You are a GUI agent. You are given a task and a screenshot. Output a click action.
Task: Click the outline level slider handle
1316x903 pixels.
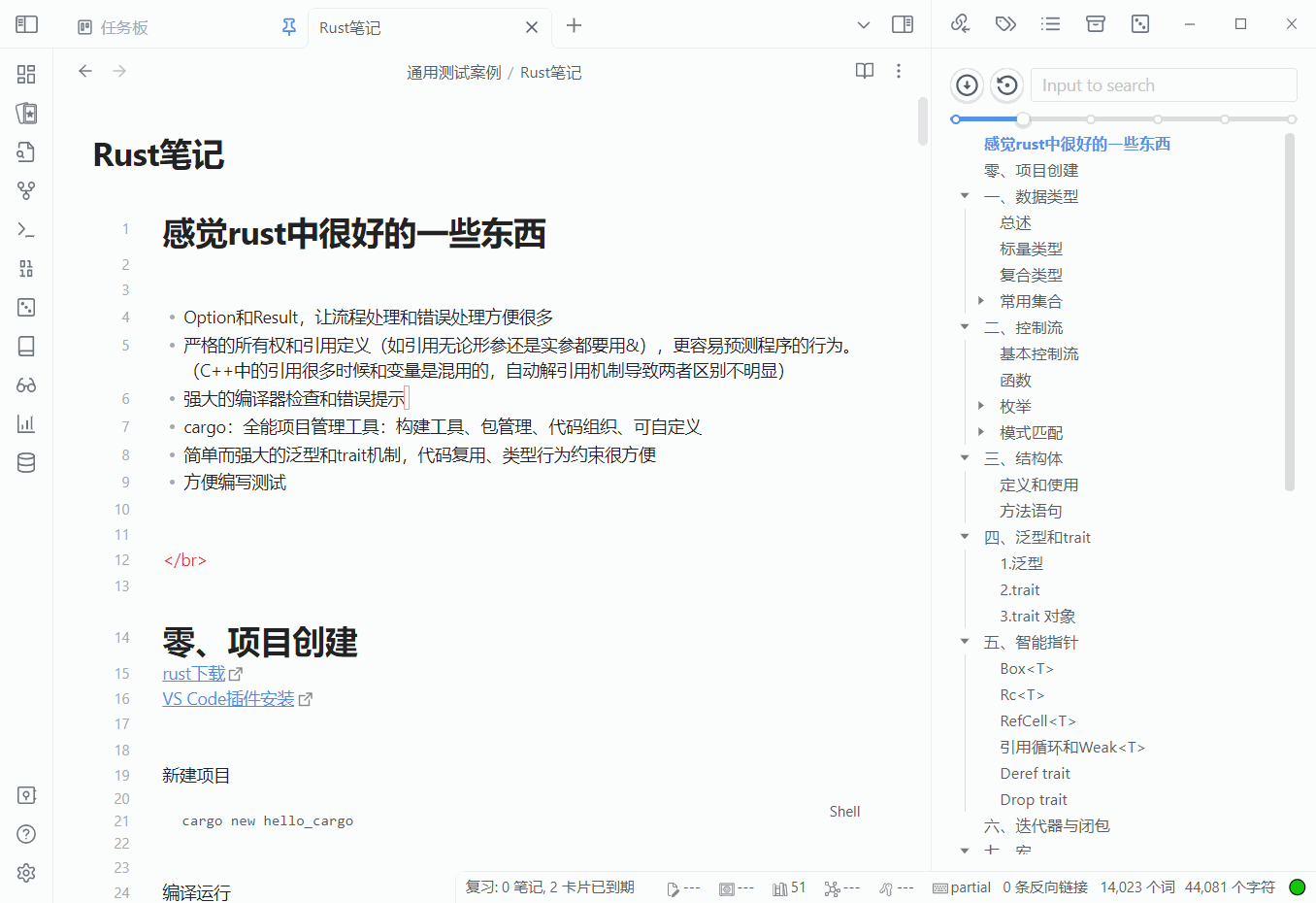tap(1023, 119)
